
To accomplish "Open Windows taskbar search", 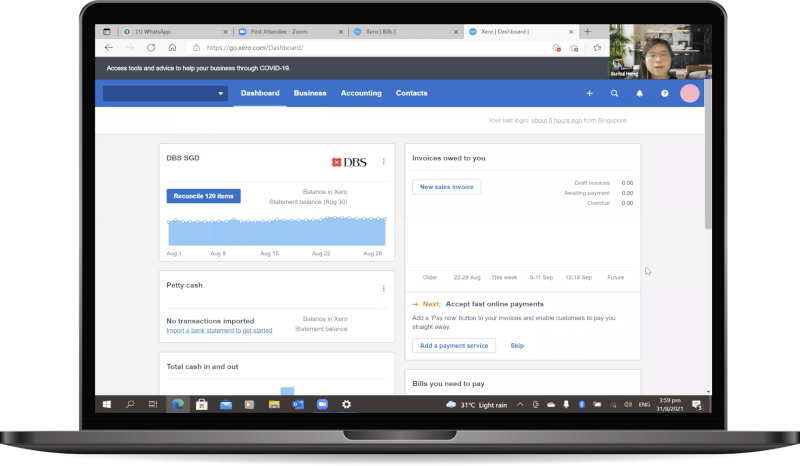I will click(x=130, y=404).
